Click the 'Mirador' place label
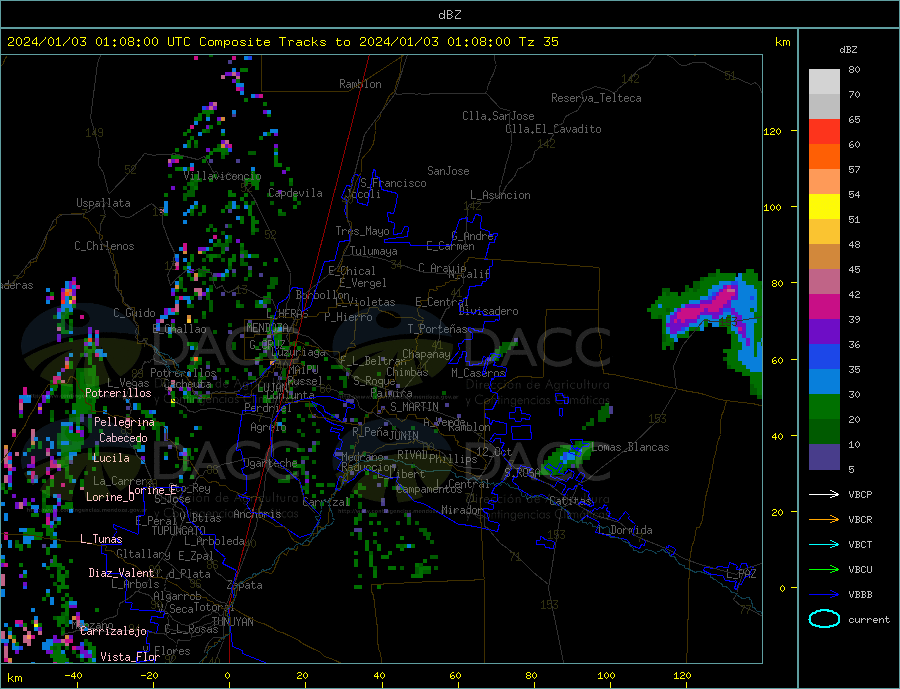Viewport: 900px width, 689px height. click(x=462, y=510)
